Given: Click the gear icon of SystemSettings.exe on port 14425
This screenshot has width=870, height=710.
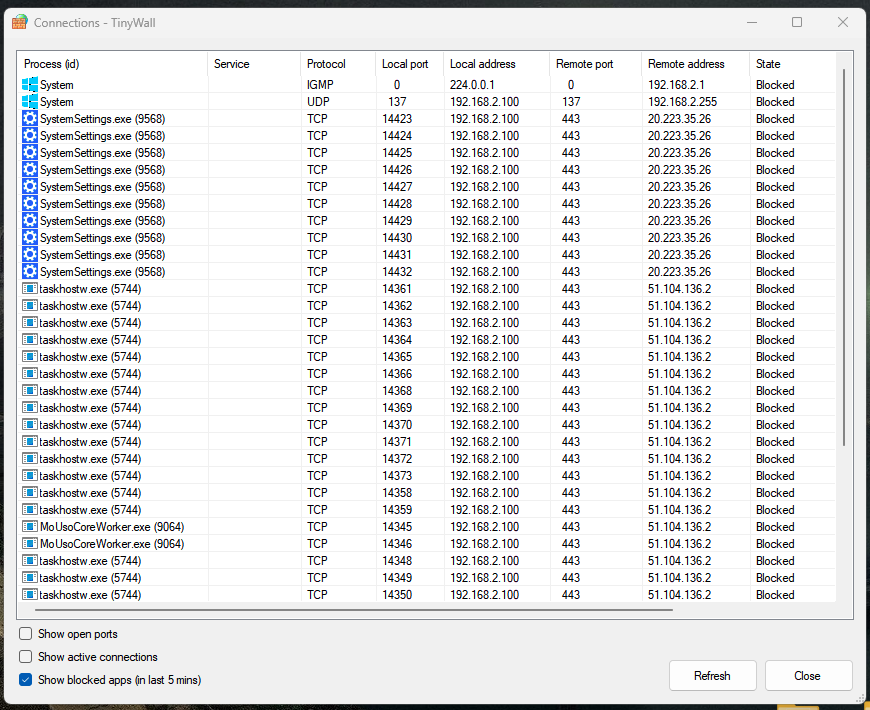Looking at the screenshot, I should (x=30, y=153).
